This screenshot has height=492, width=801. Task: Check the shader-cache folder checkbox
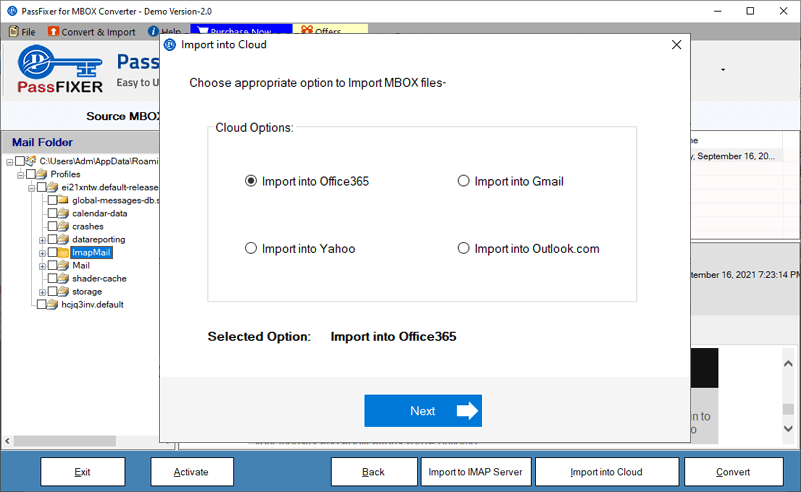click(x=52, y=278)
